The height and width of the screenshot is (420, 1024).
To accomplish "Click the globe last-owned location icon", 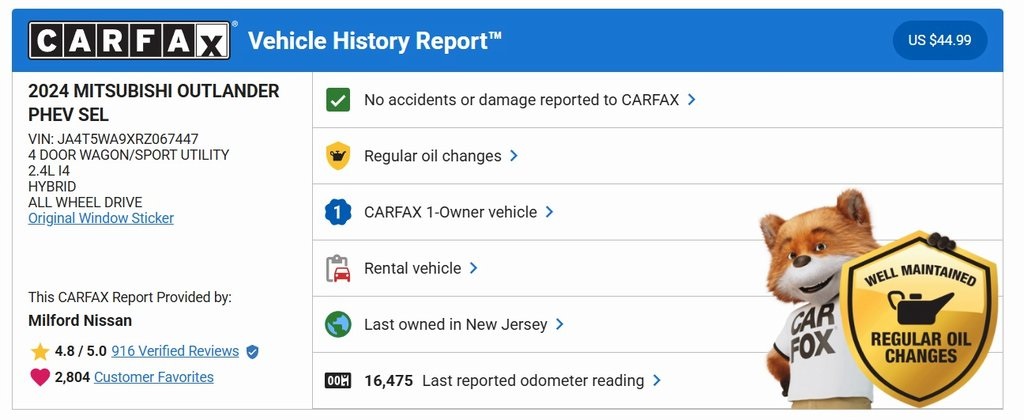I will pyautogui.click(x=338, y=324).
